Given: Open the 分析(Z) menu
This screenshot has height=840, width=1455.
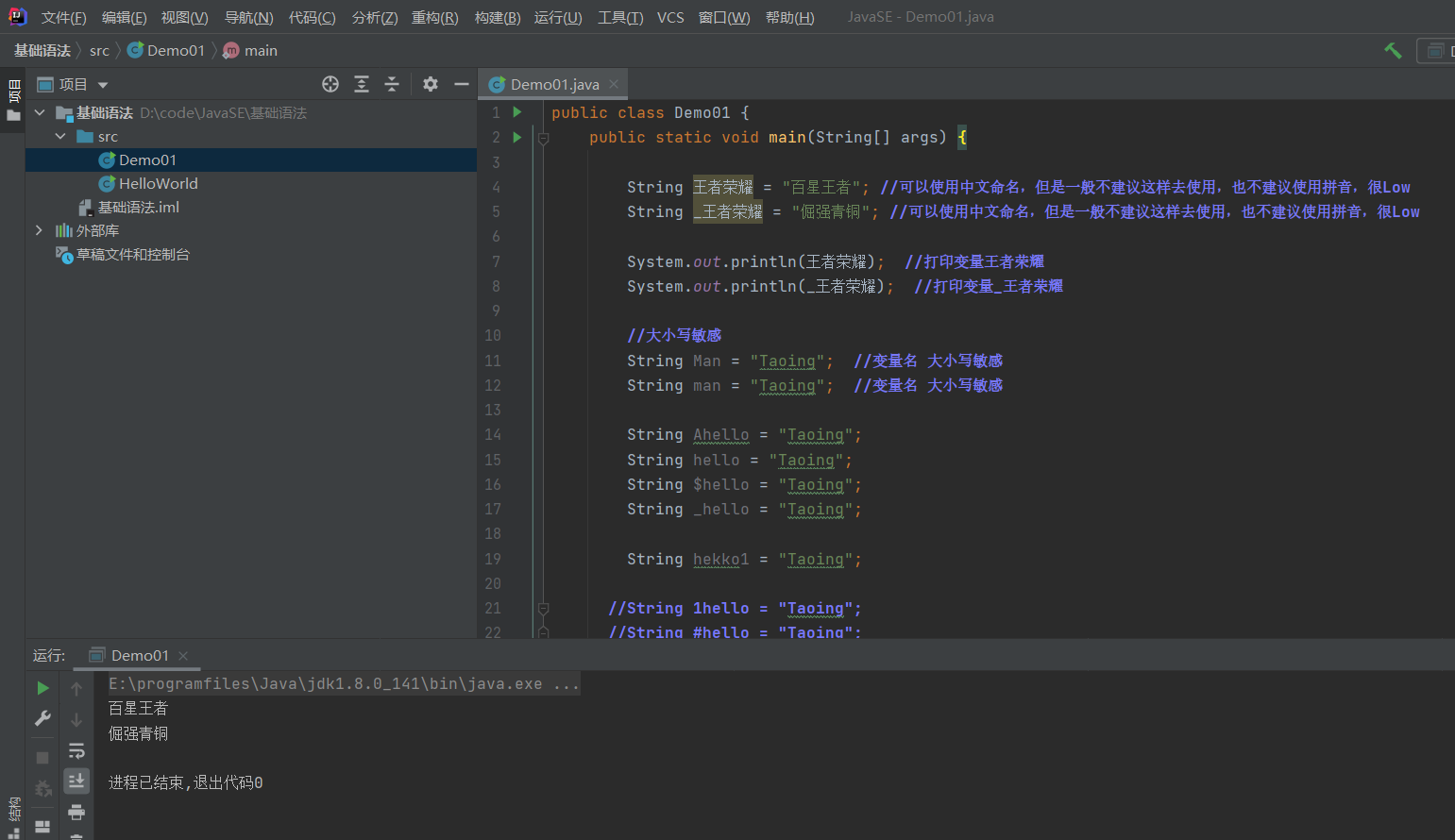Looking at the screenshot, I should tap(374, 18).
